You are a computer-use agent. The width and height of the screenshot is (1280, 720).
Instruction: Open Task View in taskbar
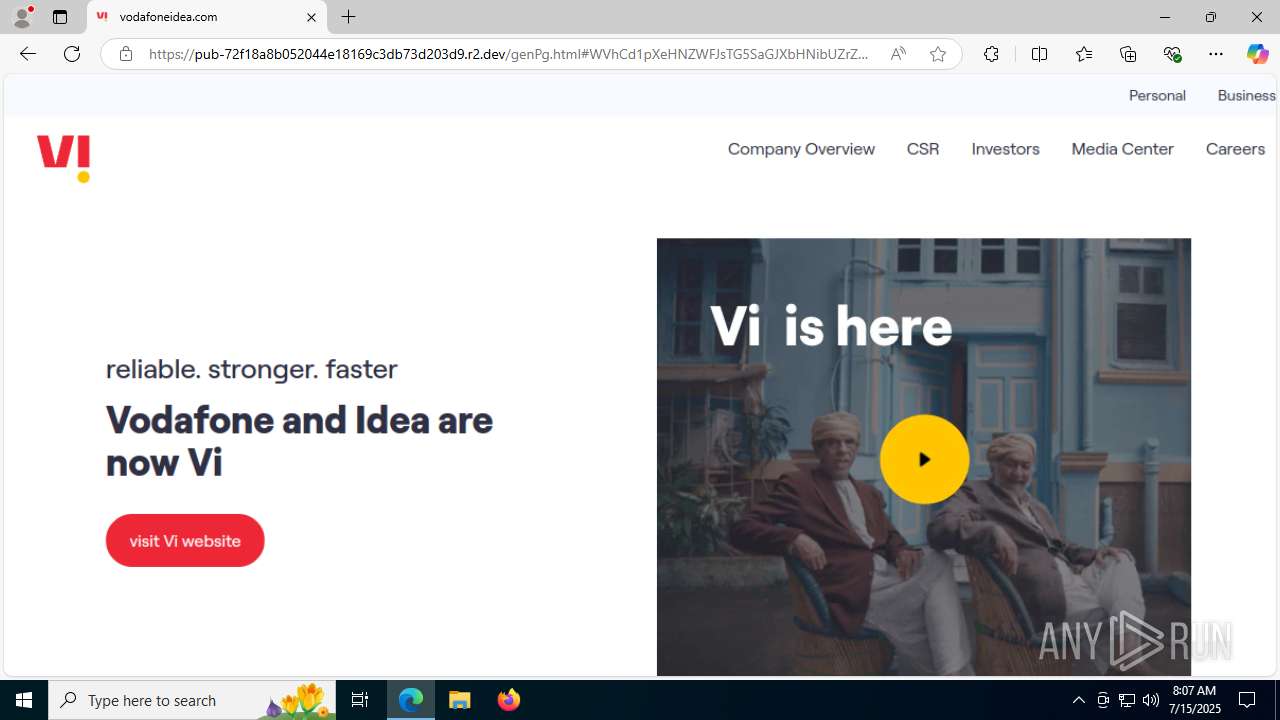click(x=360, y=700)
